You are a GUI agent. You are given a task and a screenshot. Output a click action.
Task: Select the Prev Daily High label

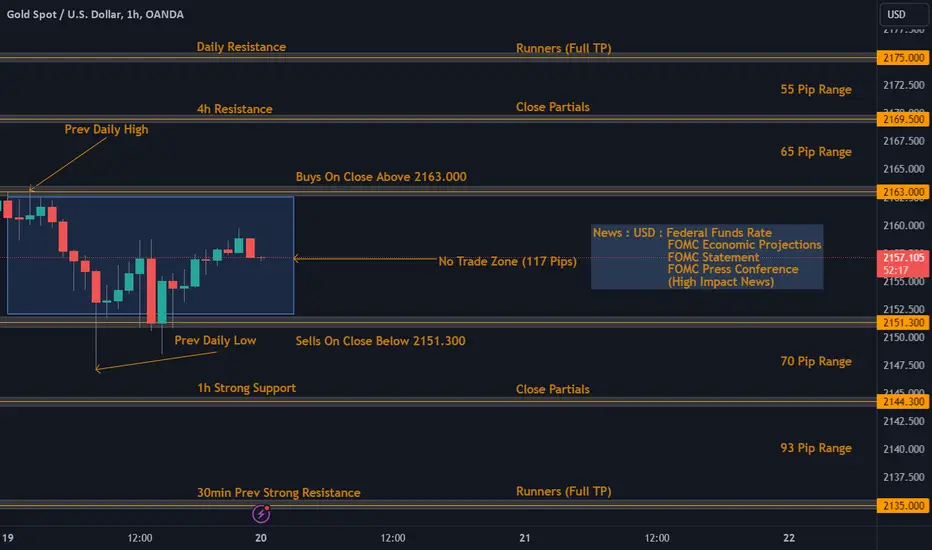point(106,130)
